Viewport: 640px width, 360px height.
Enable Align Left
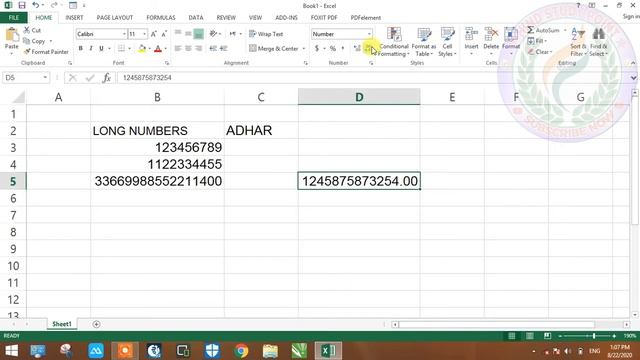point(178,49)
